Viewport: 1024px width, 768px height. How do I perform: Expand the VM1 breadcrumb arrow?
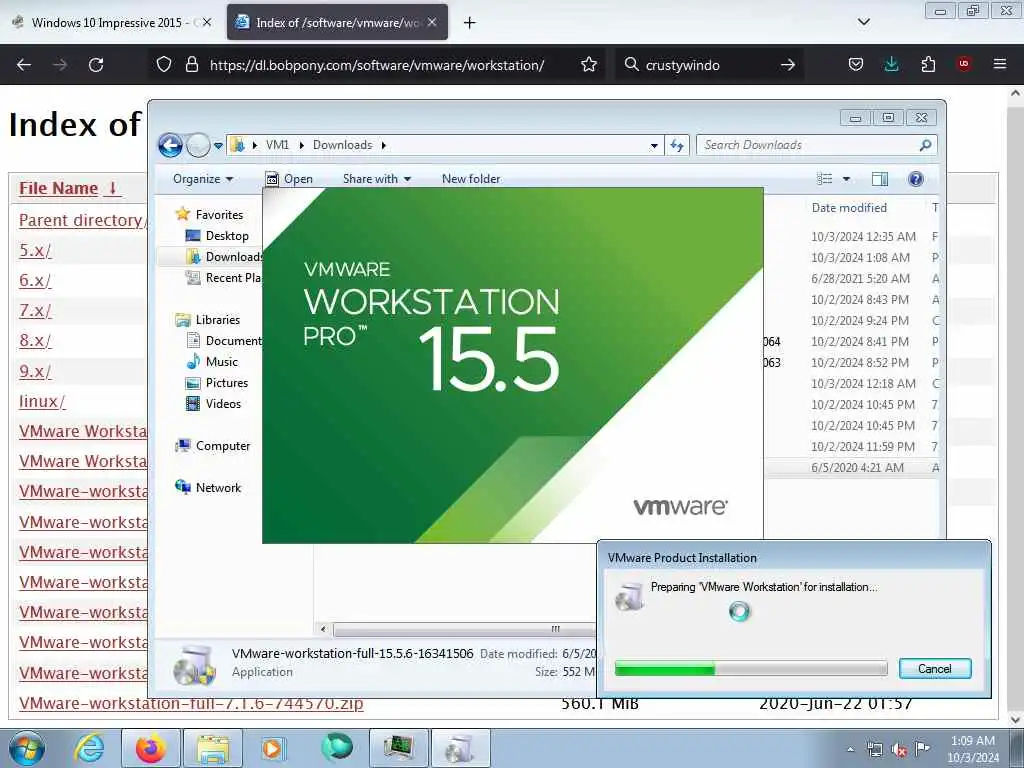pyautogui.click(x=302, y=145)
